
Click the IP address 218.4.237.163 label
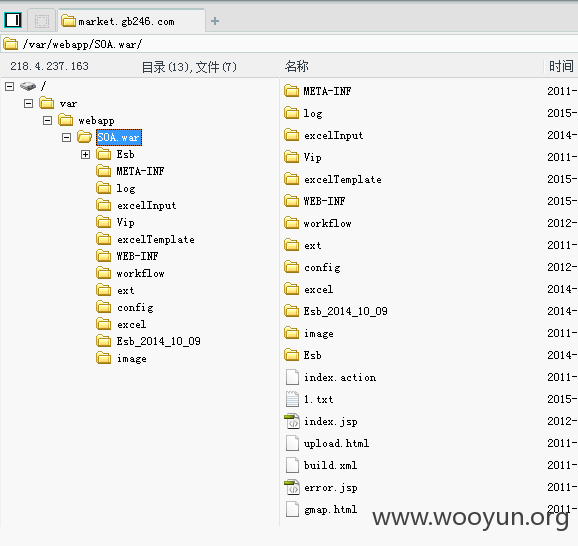pyautogui.click(x=49, y=66)
